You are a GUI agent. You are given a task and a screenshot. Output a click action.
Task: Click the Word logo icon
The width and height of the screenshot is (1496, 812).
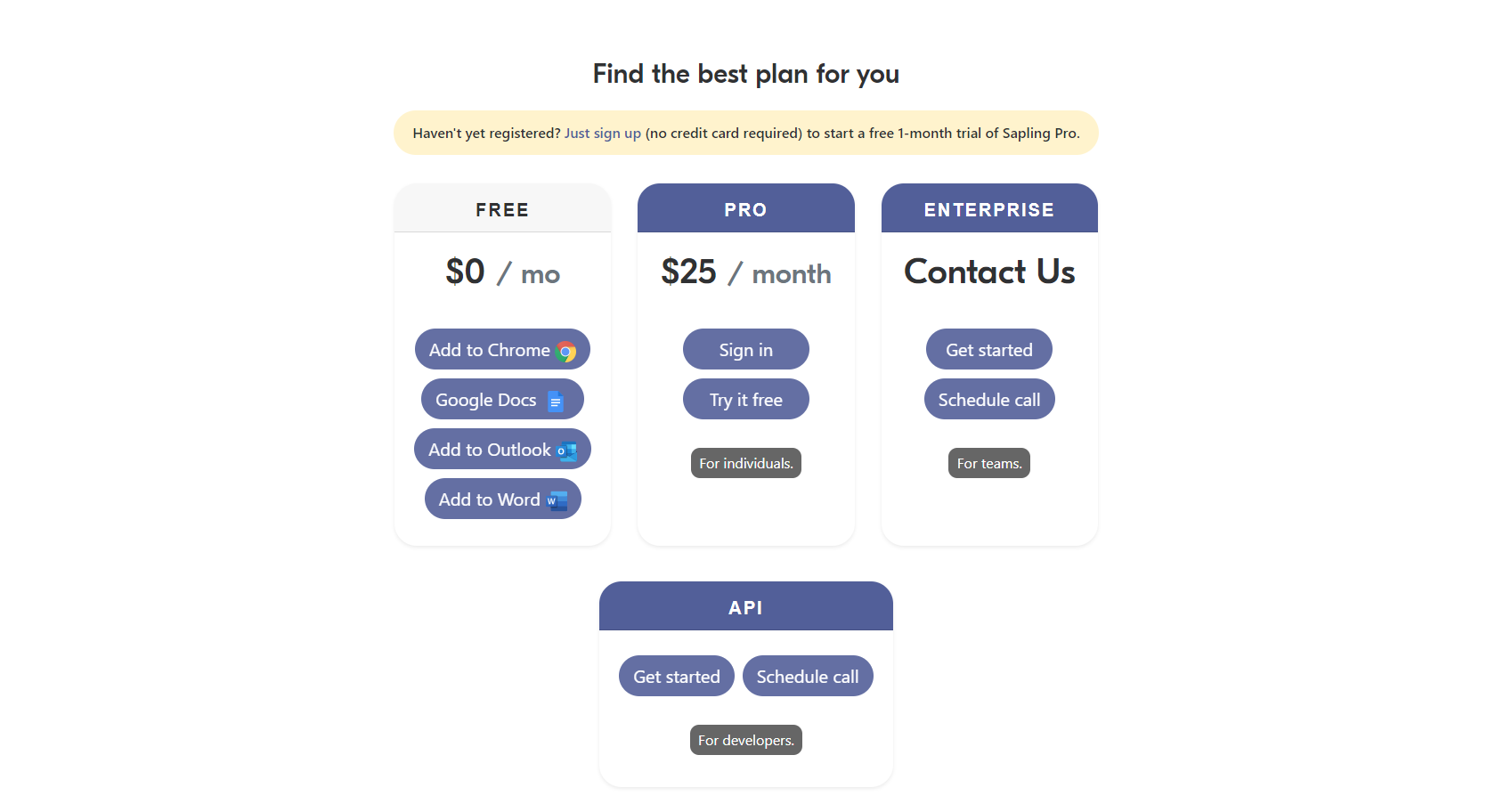pyautogui.click(x=557, y=501)
